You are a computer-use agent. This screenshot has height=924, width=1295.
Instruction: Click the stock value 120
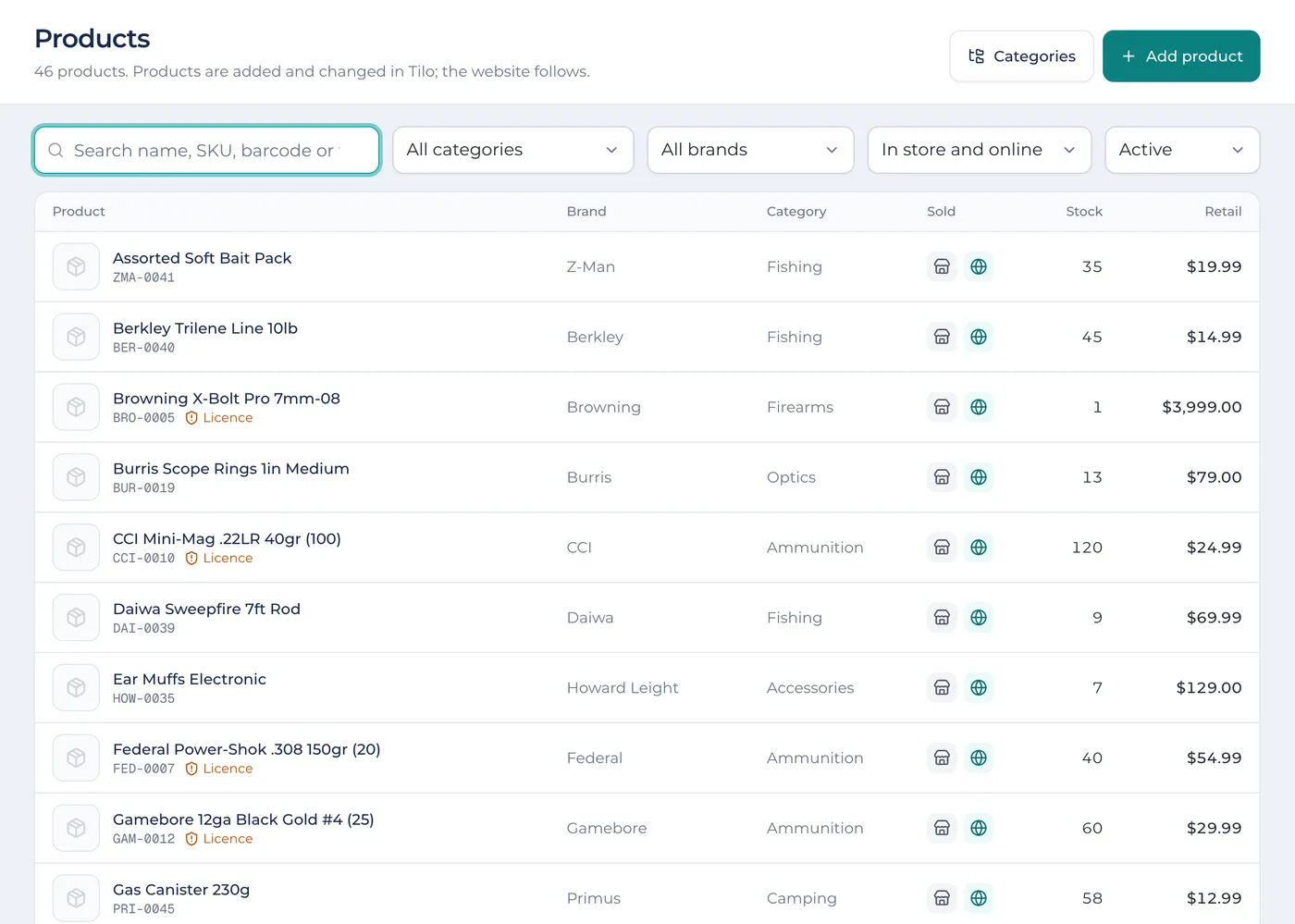pos(1087,548)
